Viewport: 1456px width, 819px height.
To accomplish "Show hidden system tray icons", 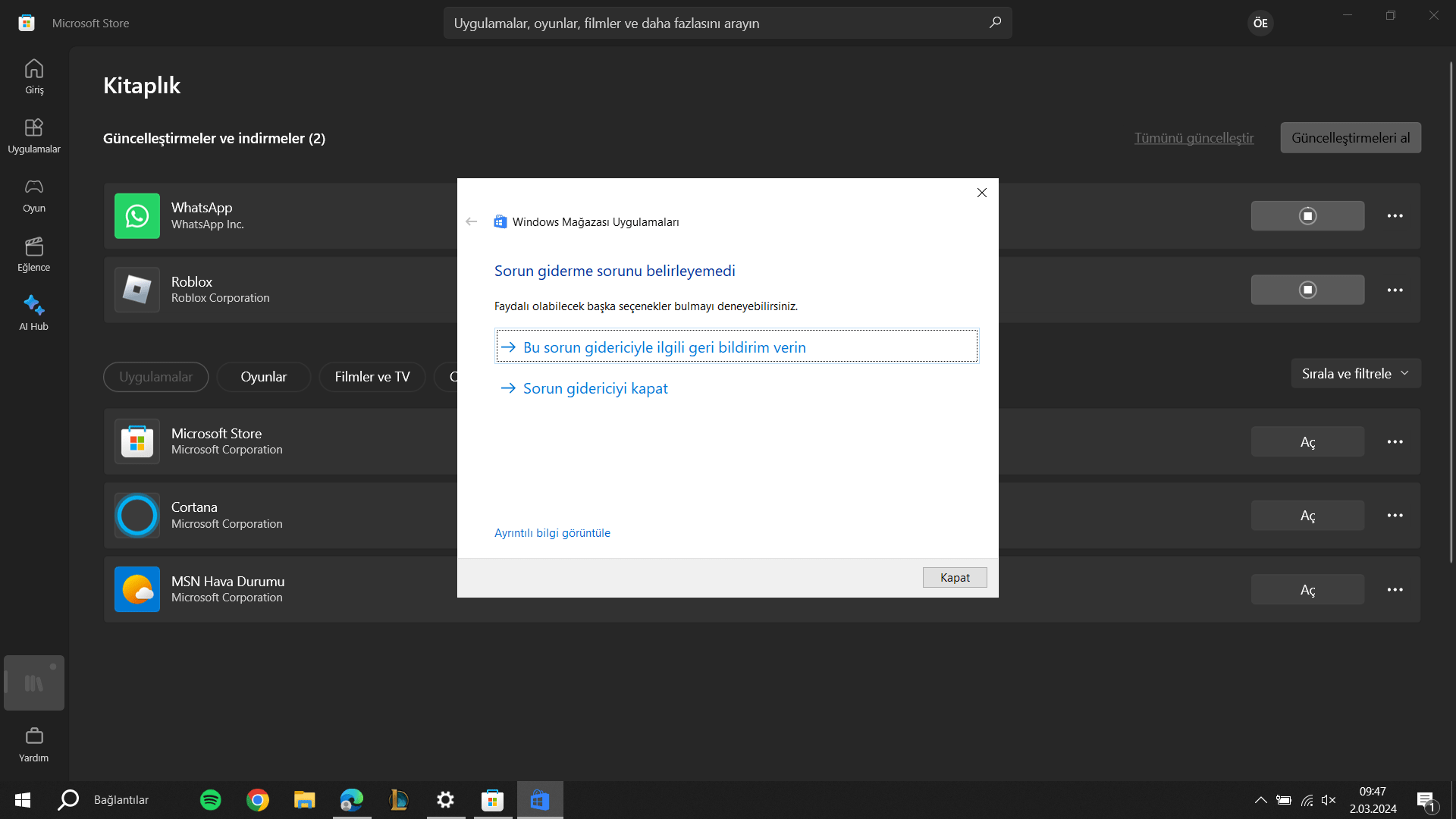I will (x=1260, y=800).
